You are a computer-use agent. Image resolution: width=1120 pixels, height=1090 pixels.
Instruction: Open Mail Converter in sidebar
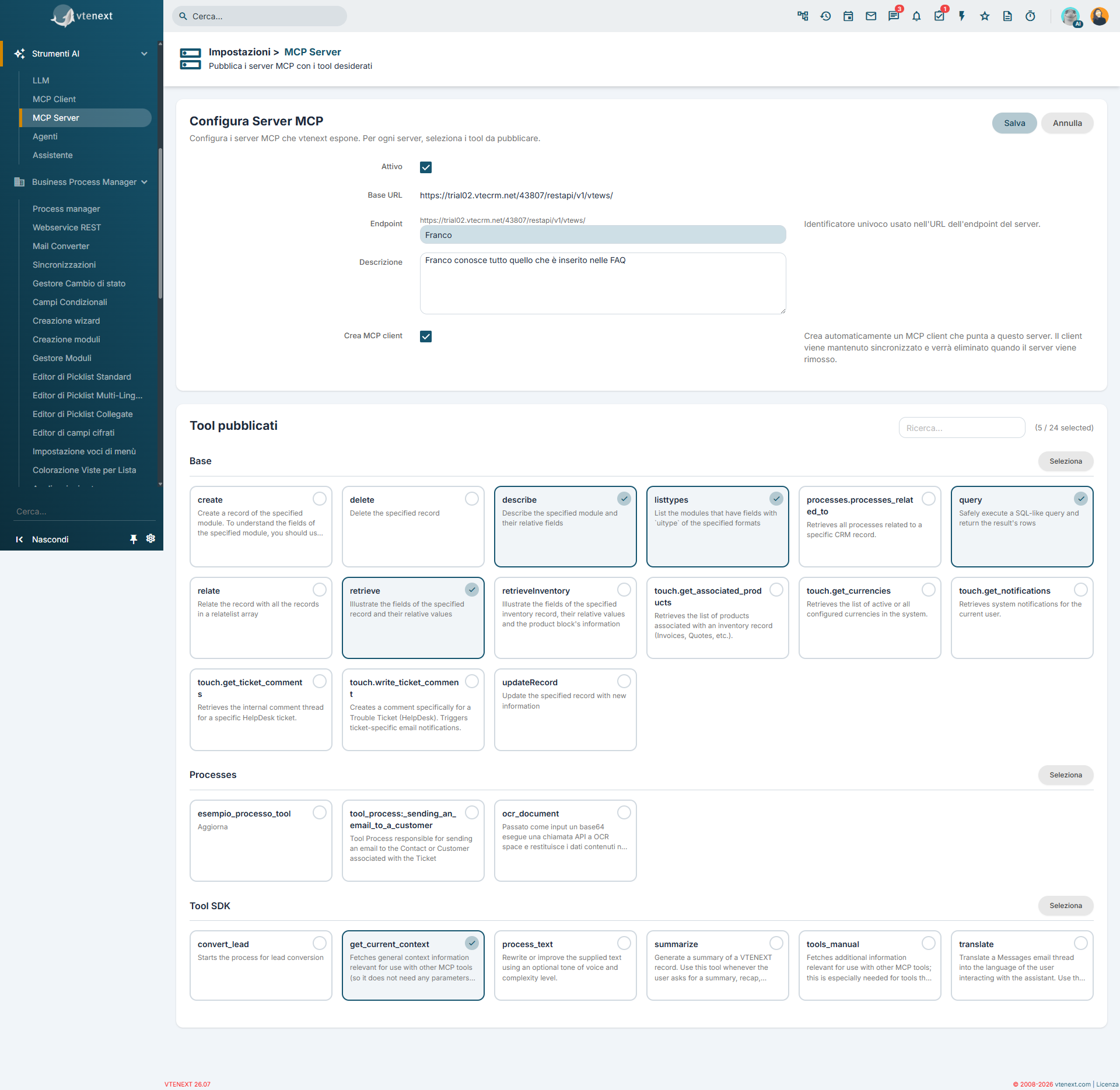(61, 246)
